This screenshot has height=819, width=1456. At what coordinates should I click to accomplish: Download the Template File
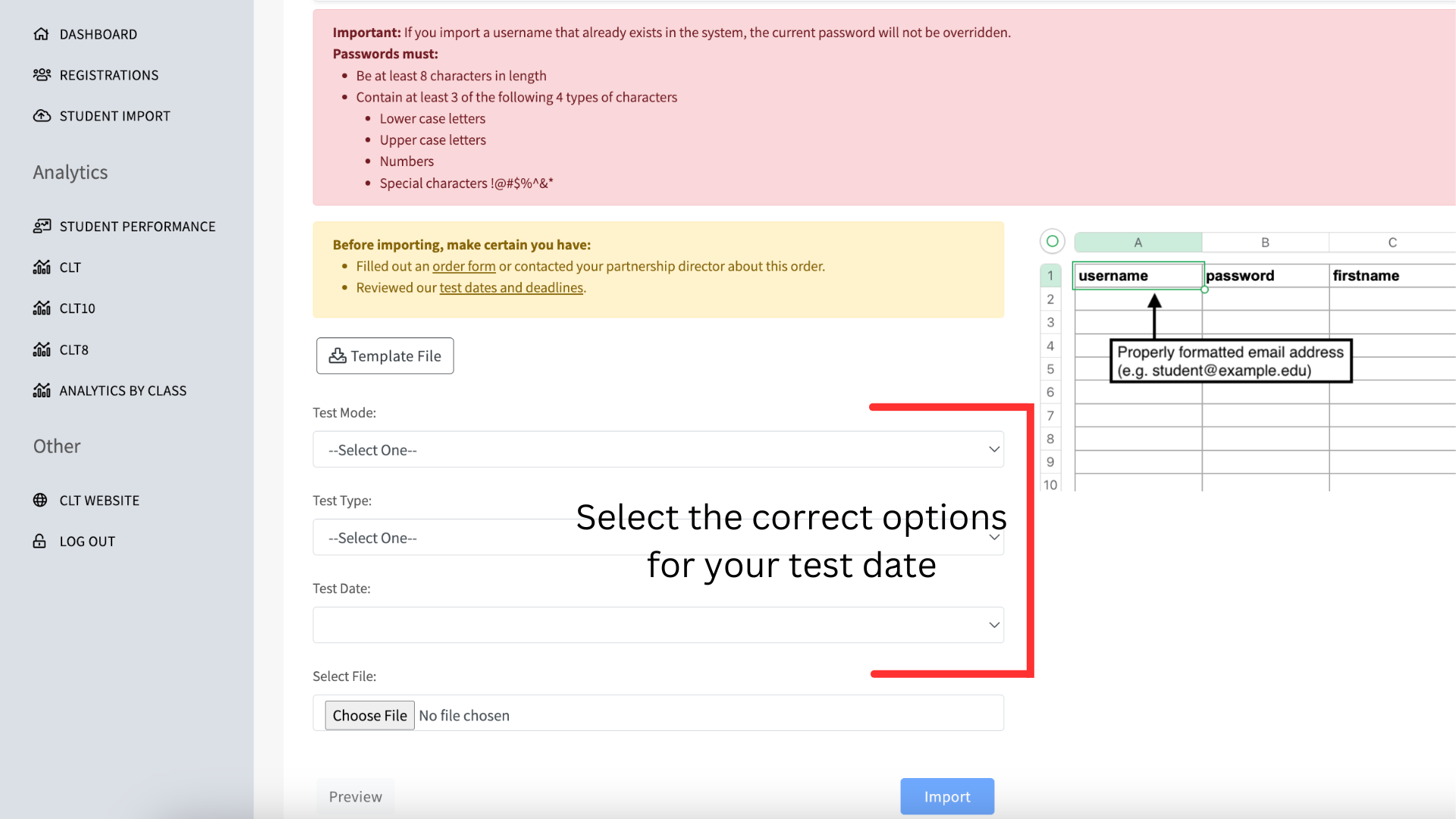pos(384,356)
